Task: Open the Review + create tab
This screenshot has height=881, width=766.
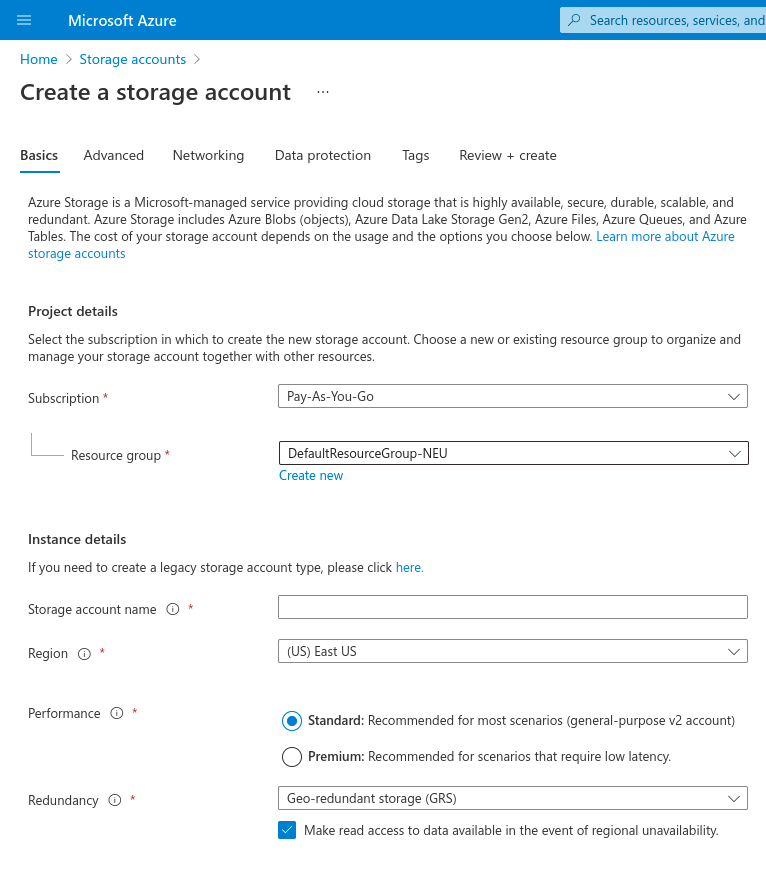Action: point(508,155)
